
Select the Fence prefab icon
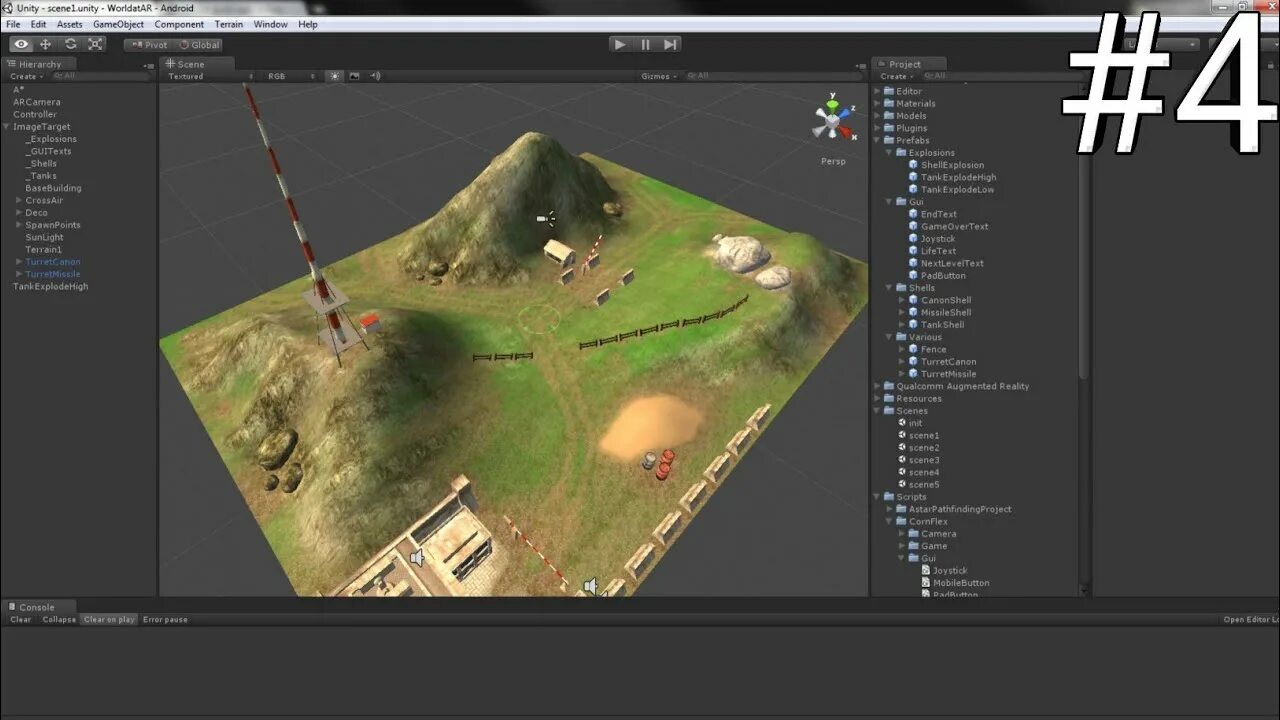click(x=913, y=349)
